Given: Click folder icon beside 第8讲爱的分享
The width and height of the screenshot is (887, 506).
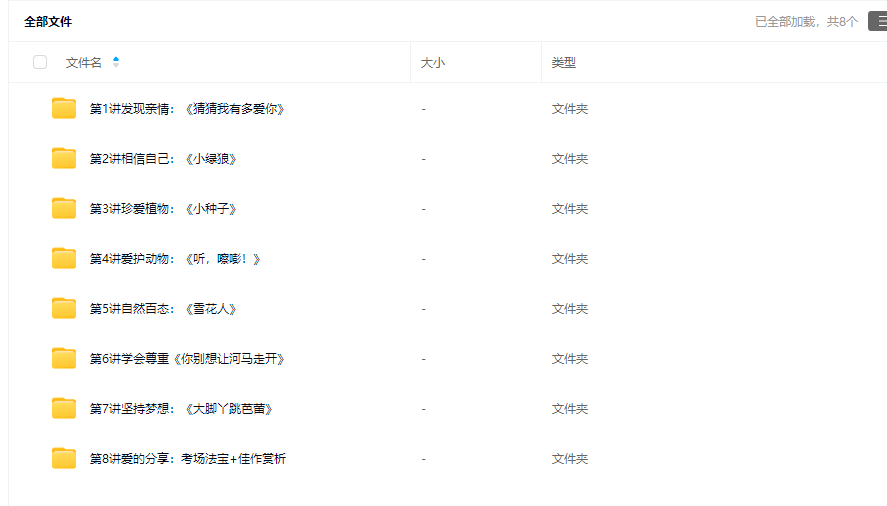Looking at the screenshot, I should [x=64, y=459].
